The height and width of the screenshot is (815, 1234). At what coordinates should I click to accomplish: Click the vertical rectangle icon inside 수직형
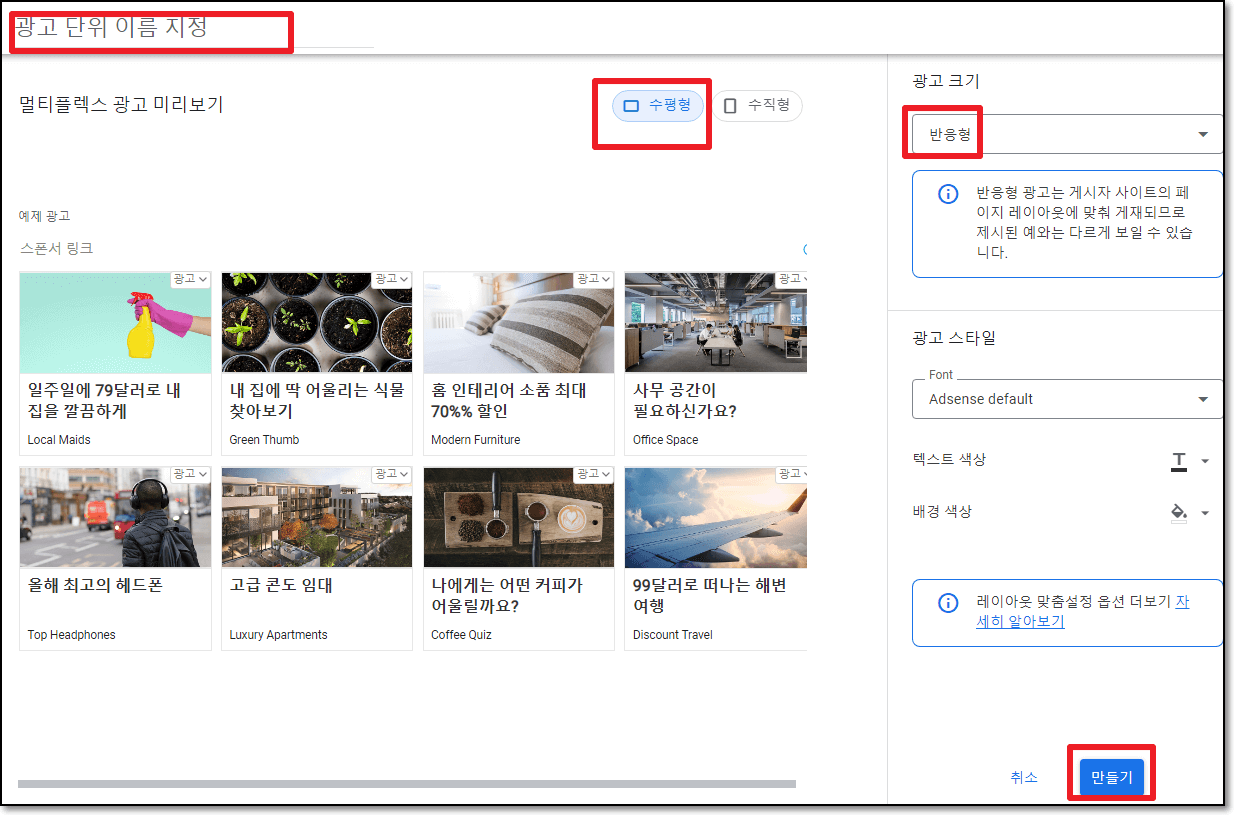730,106
